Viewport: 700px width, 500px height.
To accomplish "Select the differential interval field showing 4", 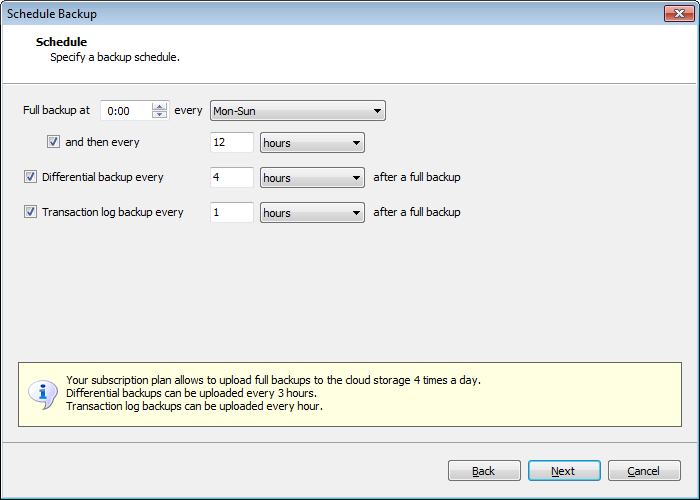I will 231,178.
